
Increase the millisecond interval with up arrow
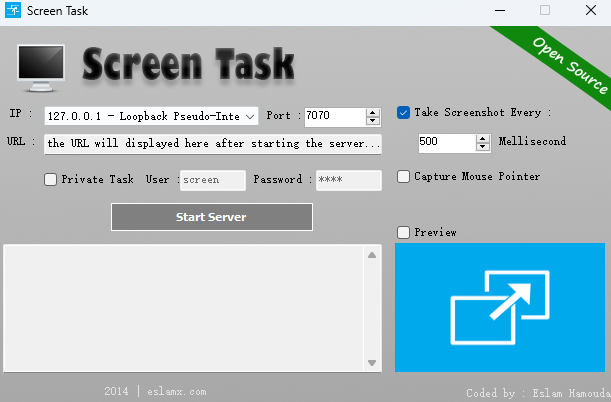(487, 137)
